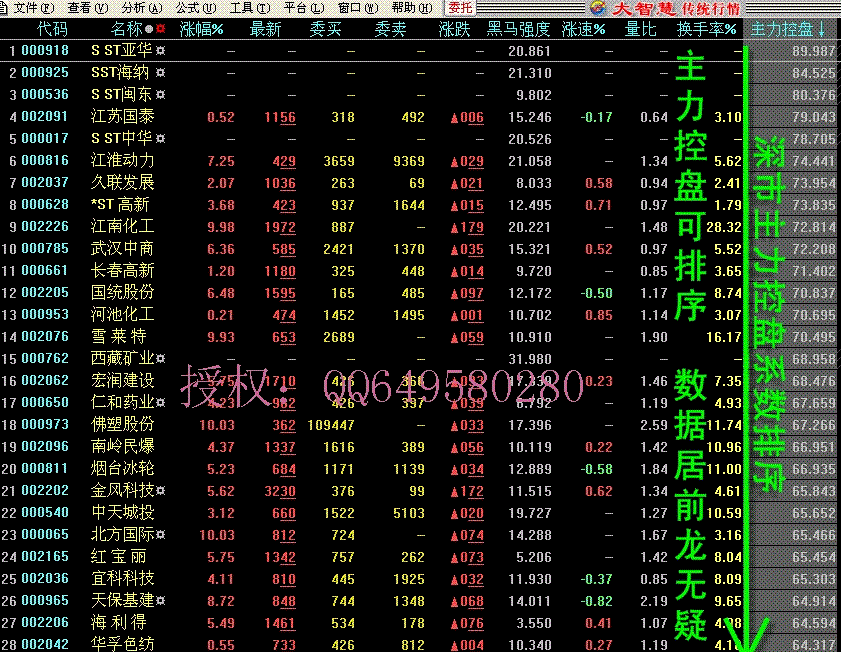This screenshot has height=652, width=841.
Task: Click the 委买 value 109447
Action: click(331, 425)
